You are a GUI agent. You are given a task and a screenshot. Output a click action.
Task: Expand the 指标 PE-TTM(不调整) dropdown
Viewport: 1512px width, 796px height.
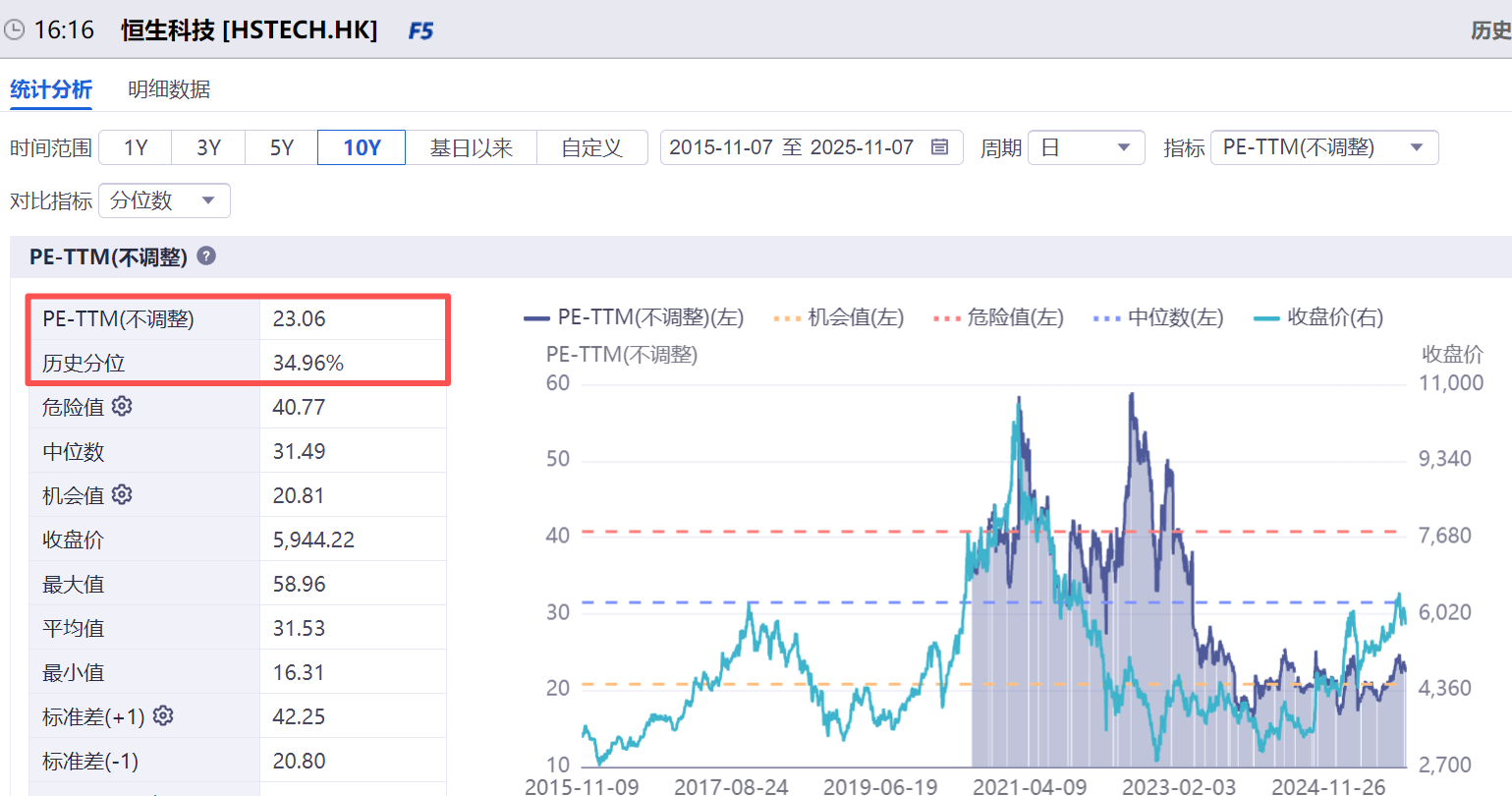click(1324, 147)
